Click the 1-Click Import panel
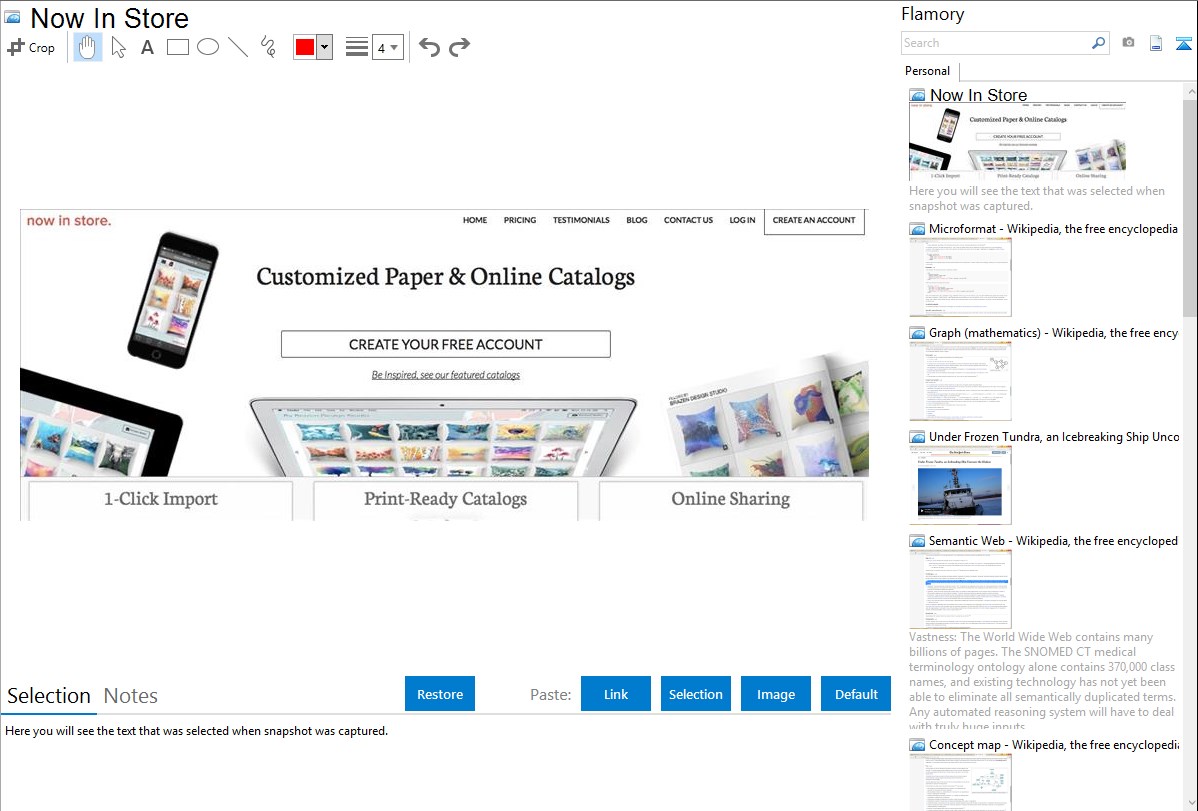The height and width of the screenshot is (811, 1198). coord(160,500)
